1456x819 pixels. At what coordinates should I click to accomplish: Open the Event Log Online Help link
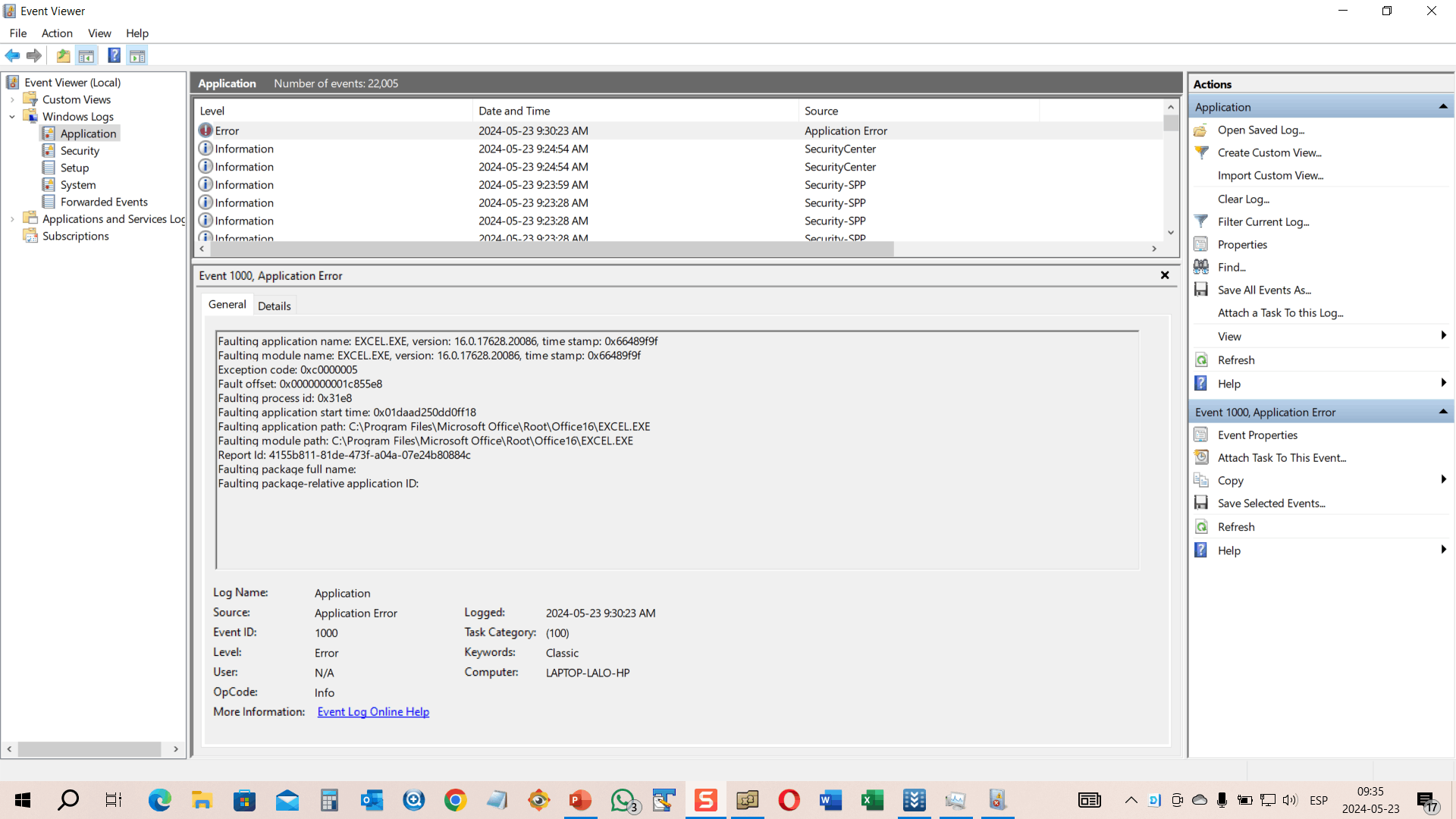pos(373,712)
